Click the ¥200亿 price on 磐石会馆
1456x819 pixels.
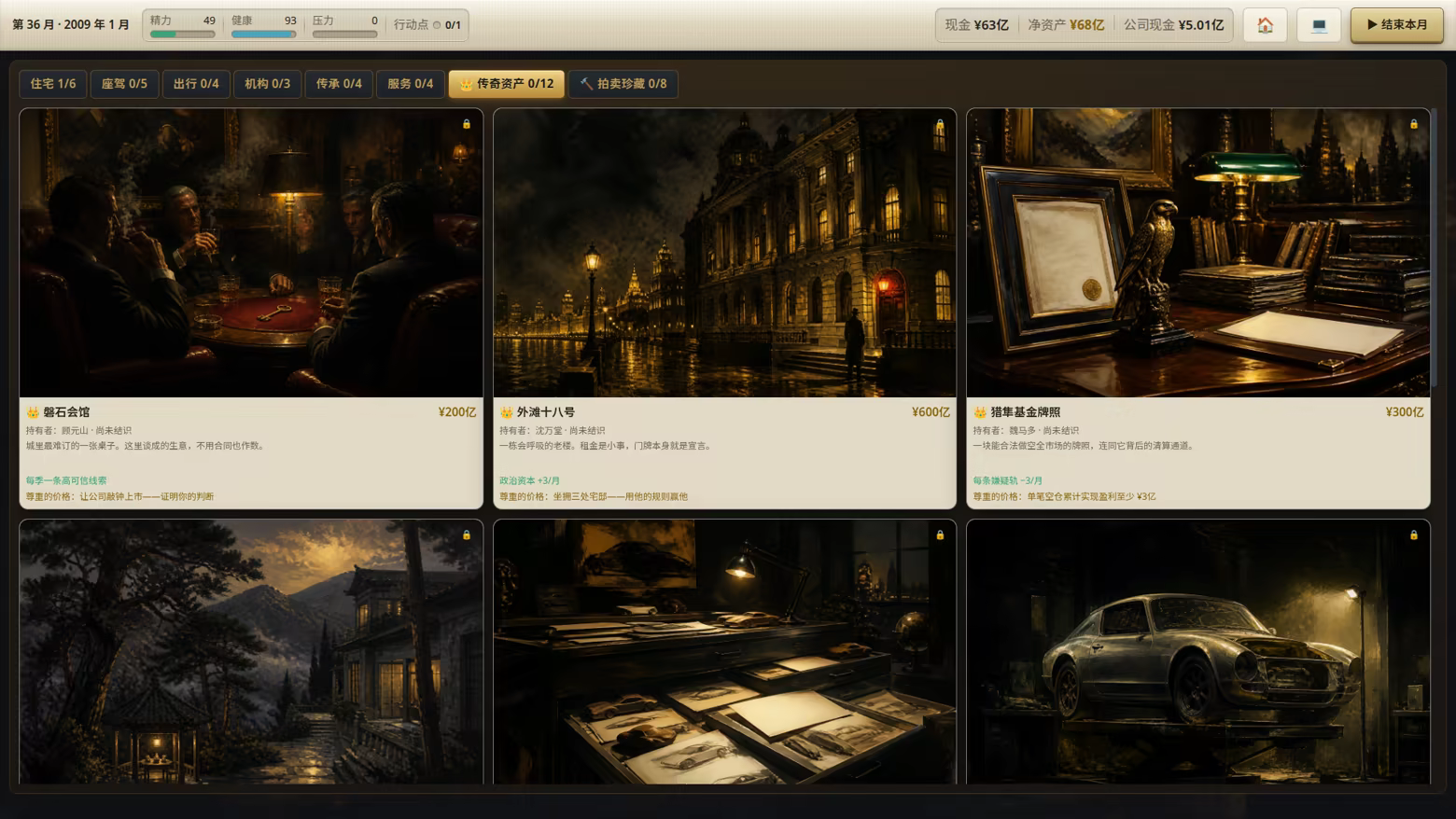pos(457,412)
